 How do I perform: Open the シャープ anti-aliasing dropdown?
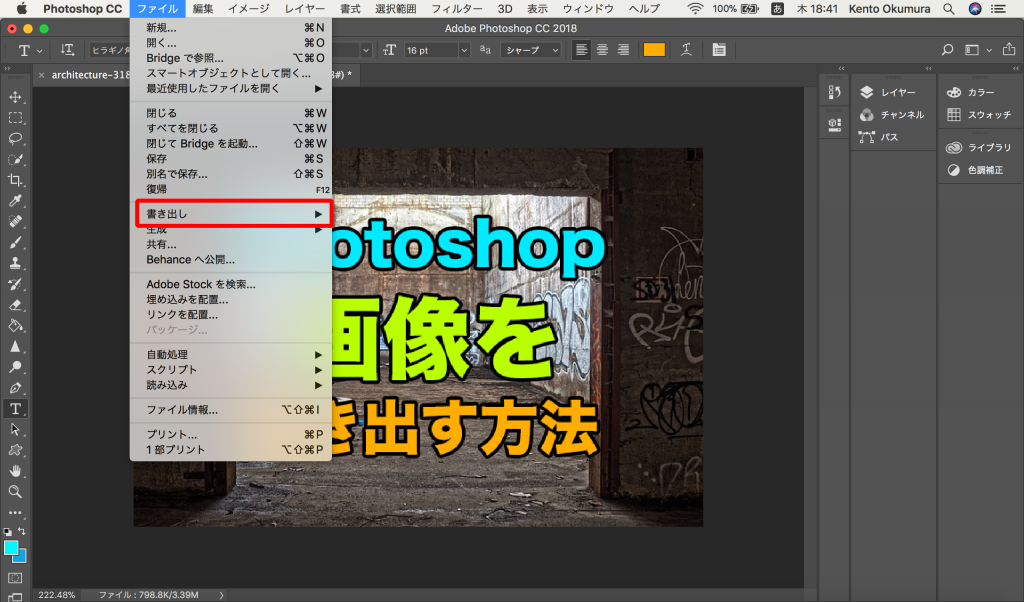click(530, 50)
